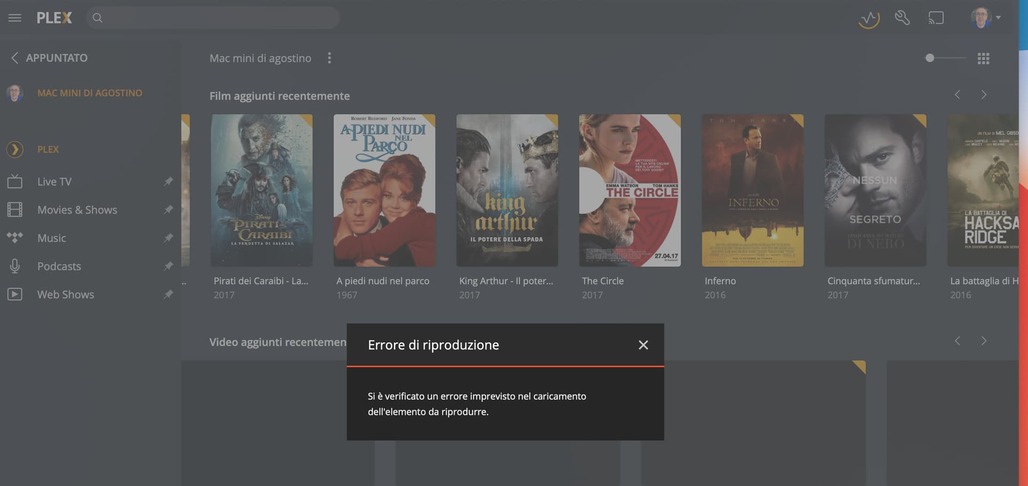Close the Errore di riproduzione dialog

click(643, 345)
